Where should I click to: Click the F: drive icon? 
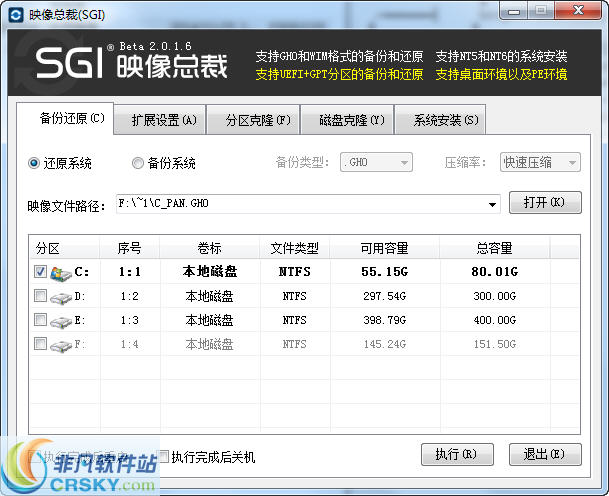[x=61, y=346]
